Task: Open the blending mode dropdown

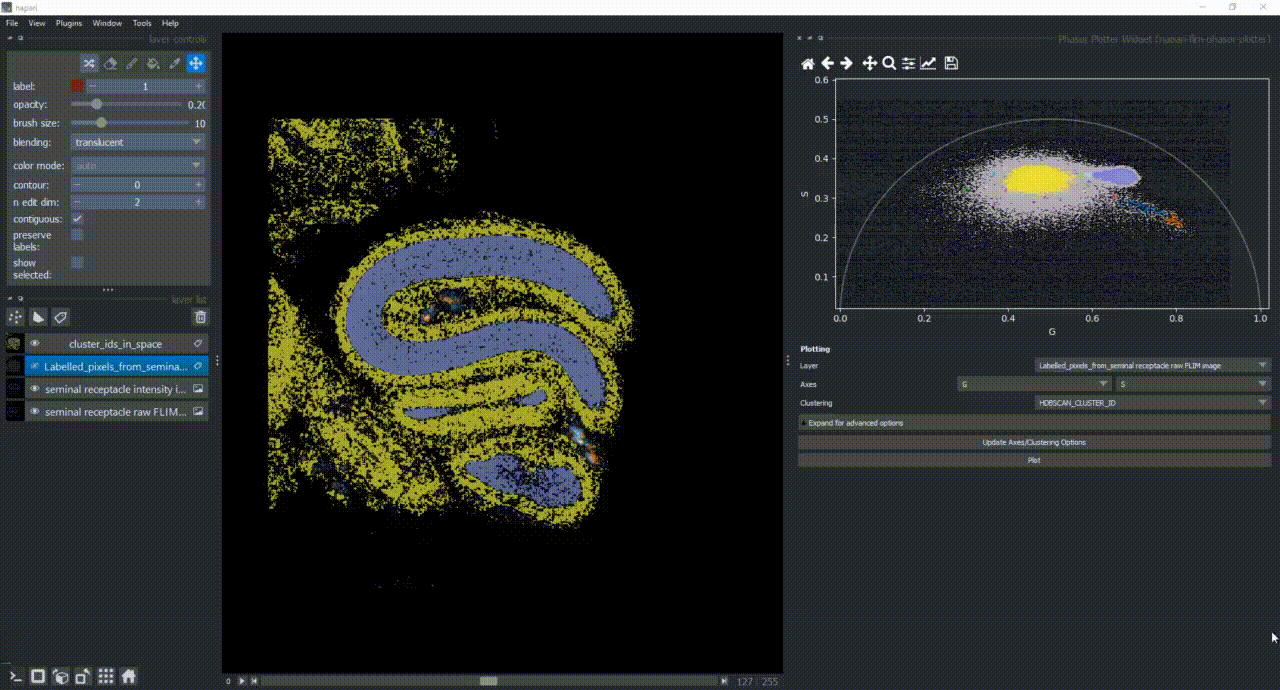Action: tap(138, 142)
